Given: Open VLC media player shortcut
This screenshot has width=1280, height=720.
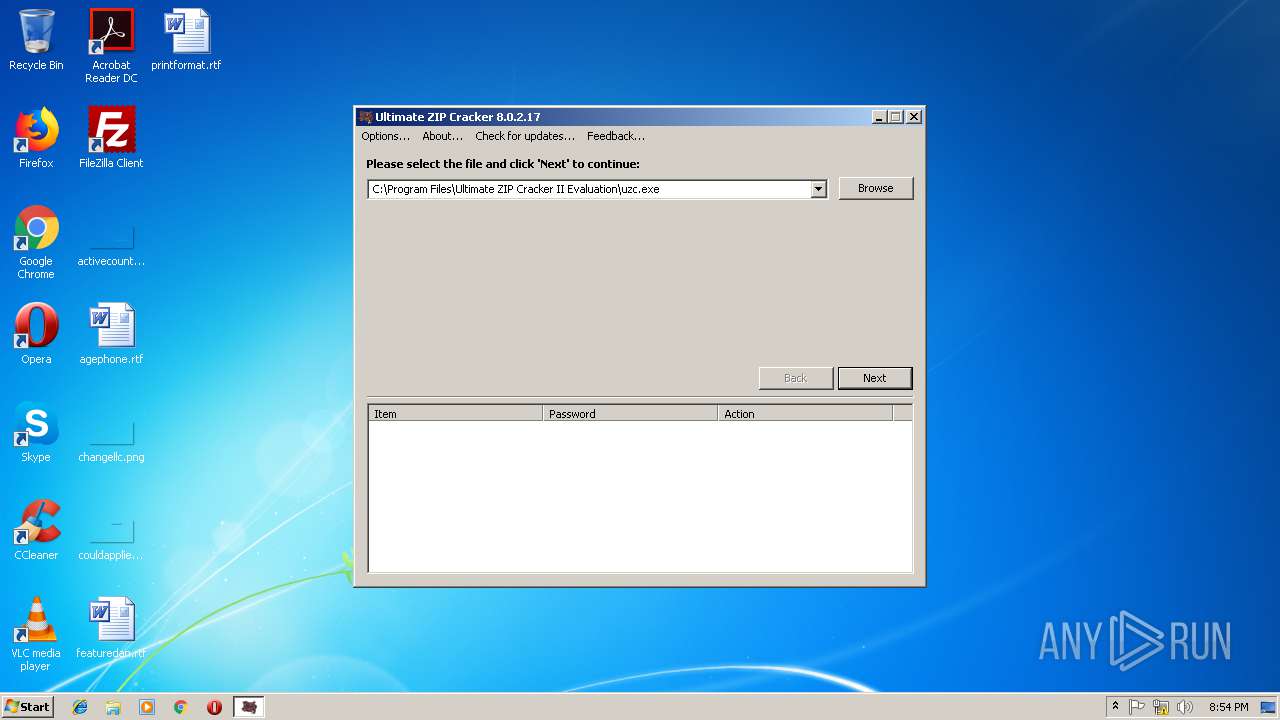Looking at the screenshot, I should [x=36, y=634].
